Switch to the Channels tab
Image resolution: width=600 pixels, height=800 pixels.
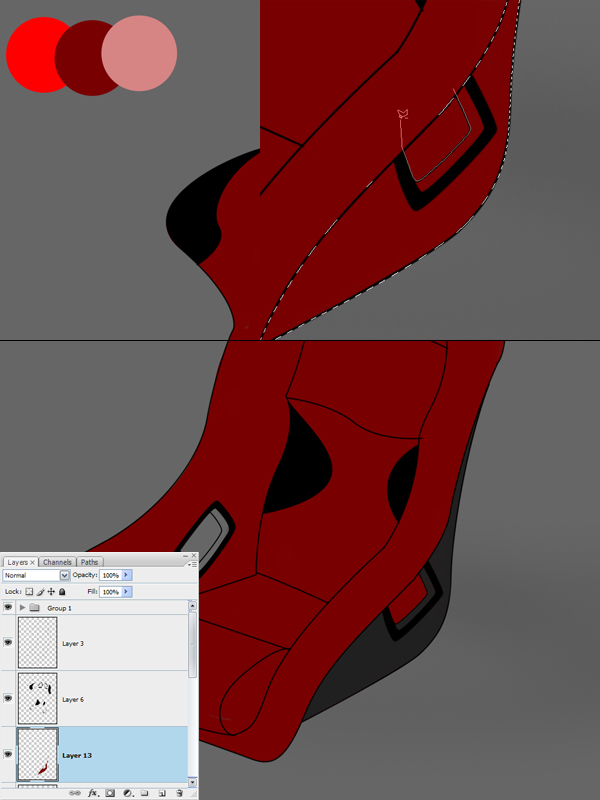click(57, 562)
